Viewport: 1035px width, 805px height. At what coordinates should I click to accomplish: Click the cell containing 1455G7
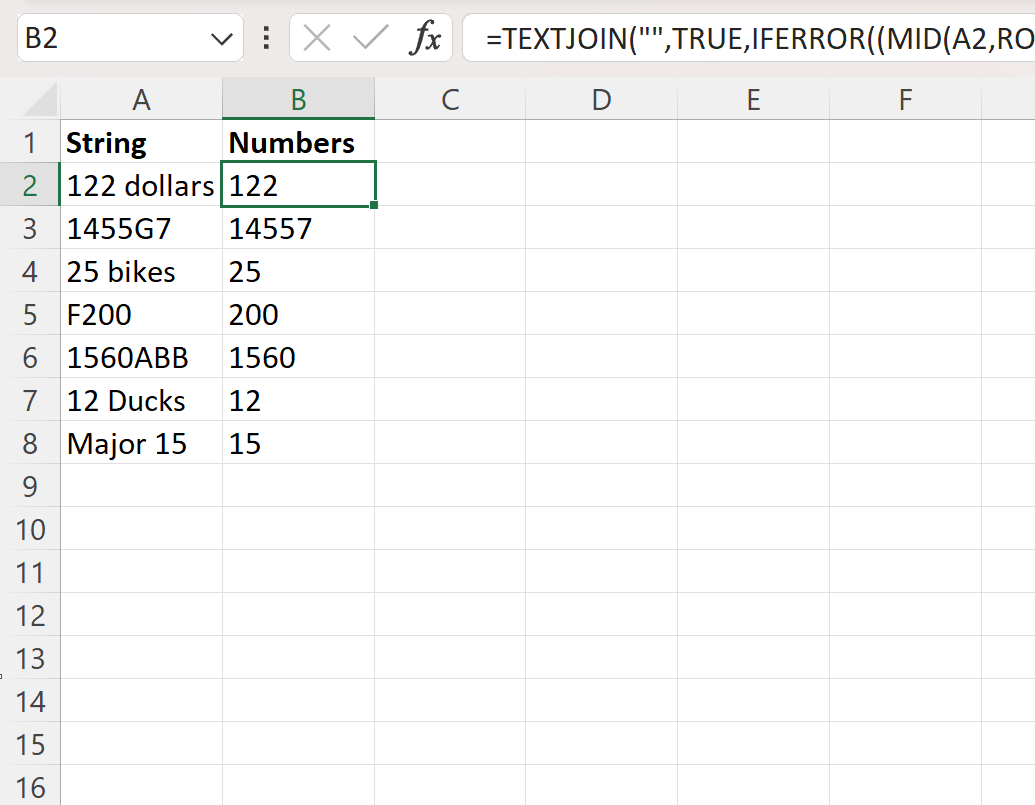(141, 228)
